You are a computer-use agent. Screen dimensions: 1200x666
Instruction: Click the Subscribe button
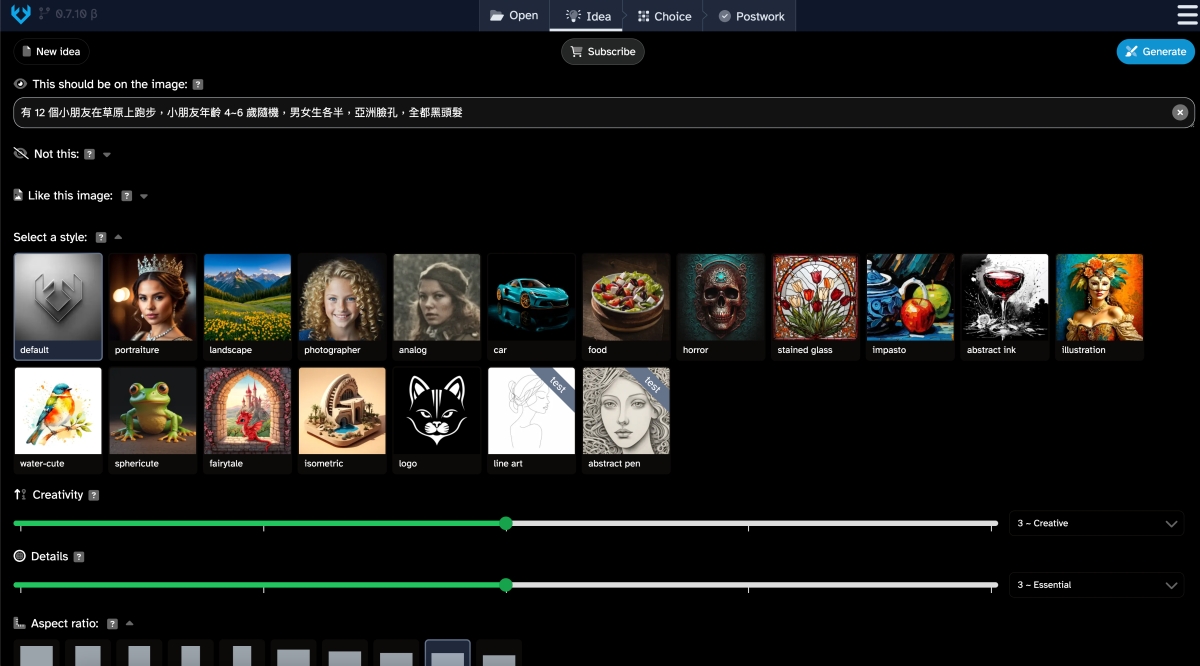pyautogui.click(x=603, y=52)
